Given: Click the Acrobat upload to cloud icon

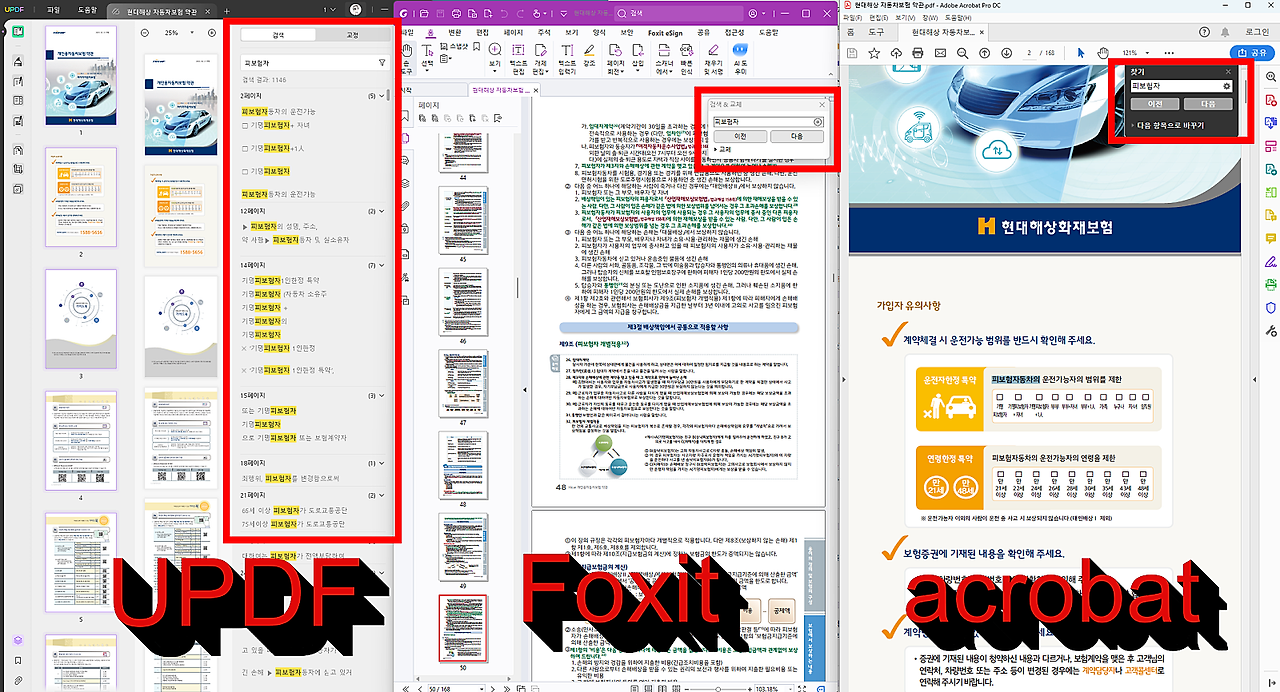Looking at the screenshot, I should [895, 53].
